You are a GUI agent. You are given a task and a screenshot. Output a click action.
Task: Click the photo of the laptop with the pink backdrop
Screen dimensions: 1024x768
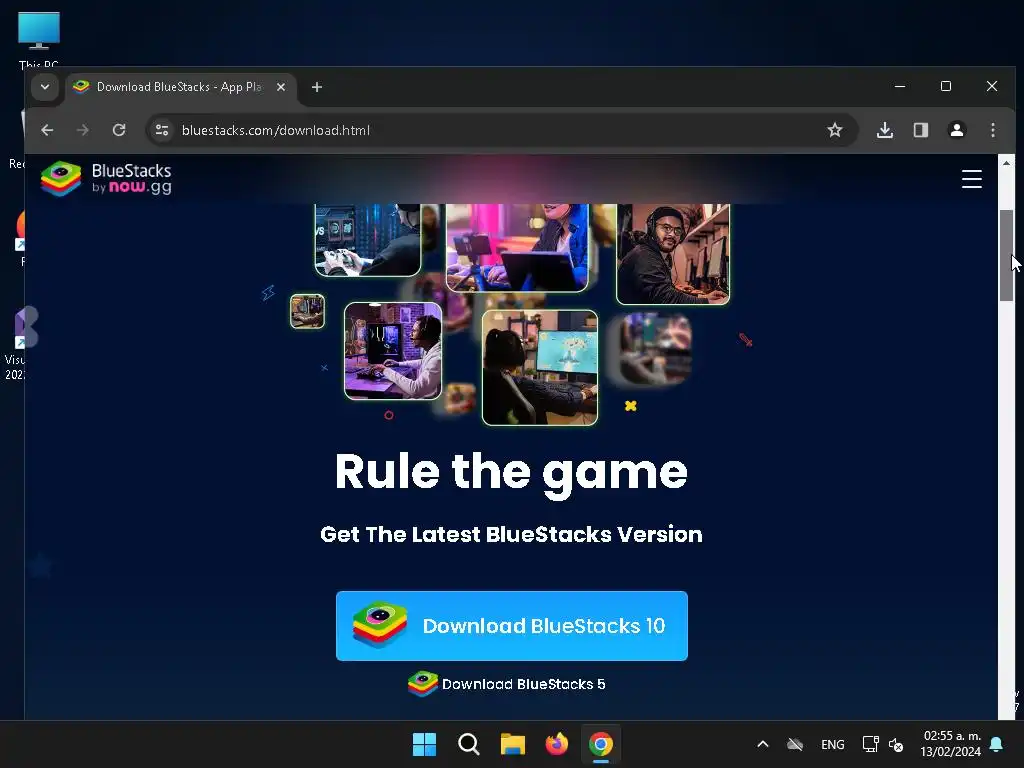(x=517, y=247)
